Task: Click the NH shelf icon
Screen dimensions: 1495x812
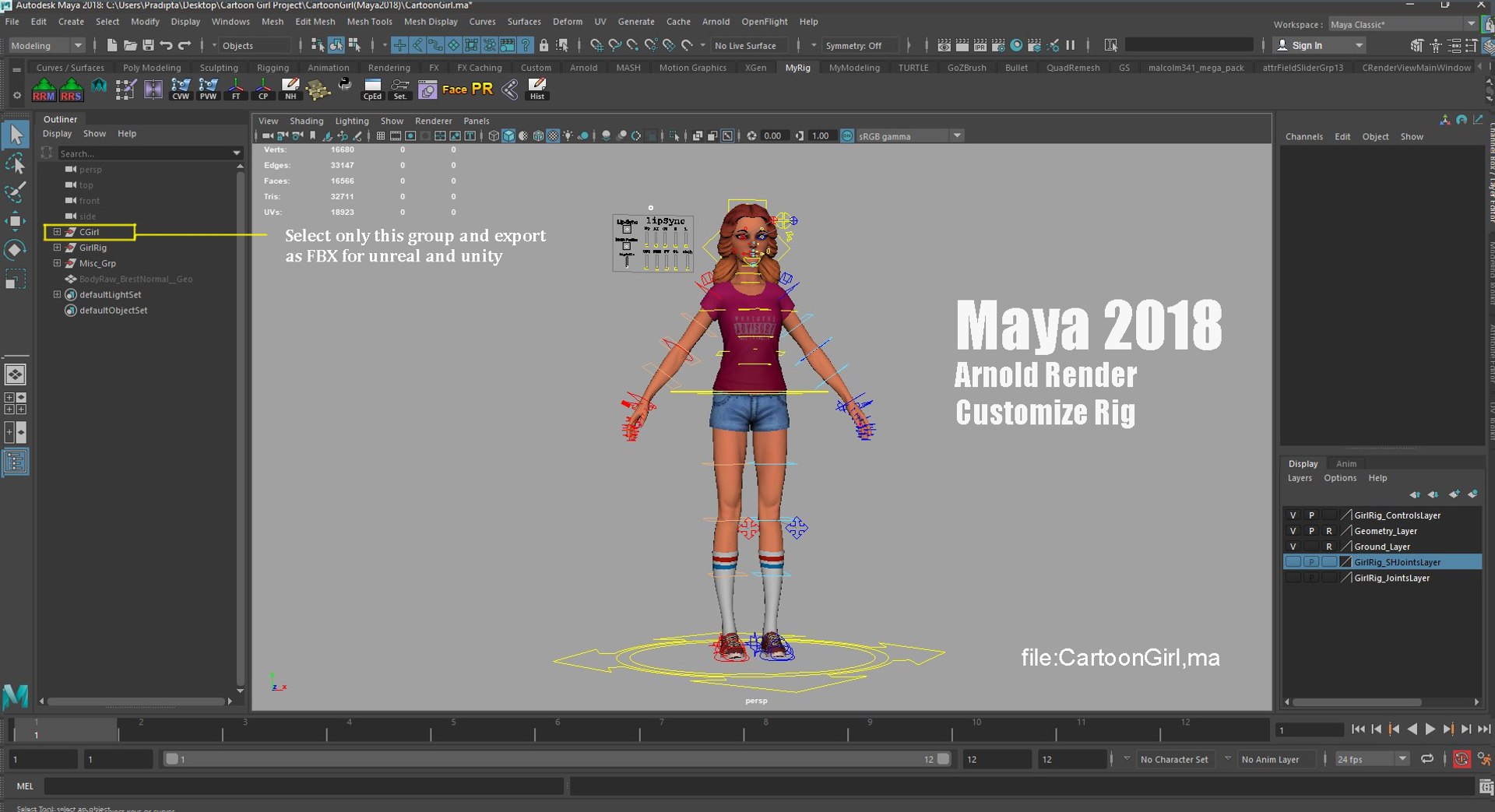Action: [290, 90]
